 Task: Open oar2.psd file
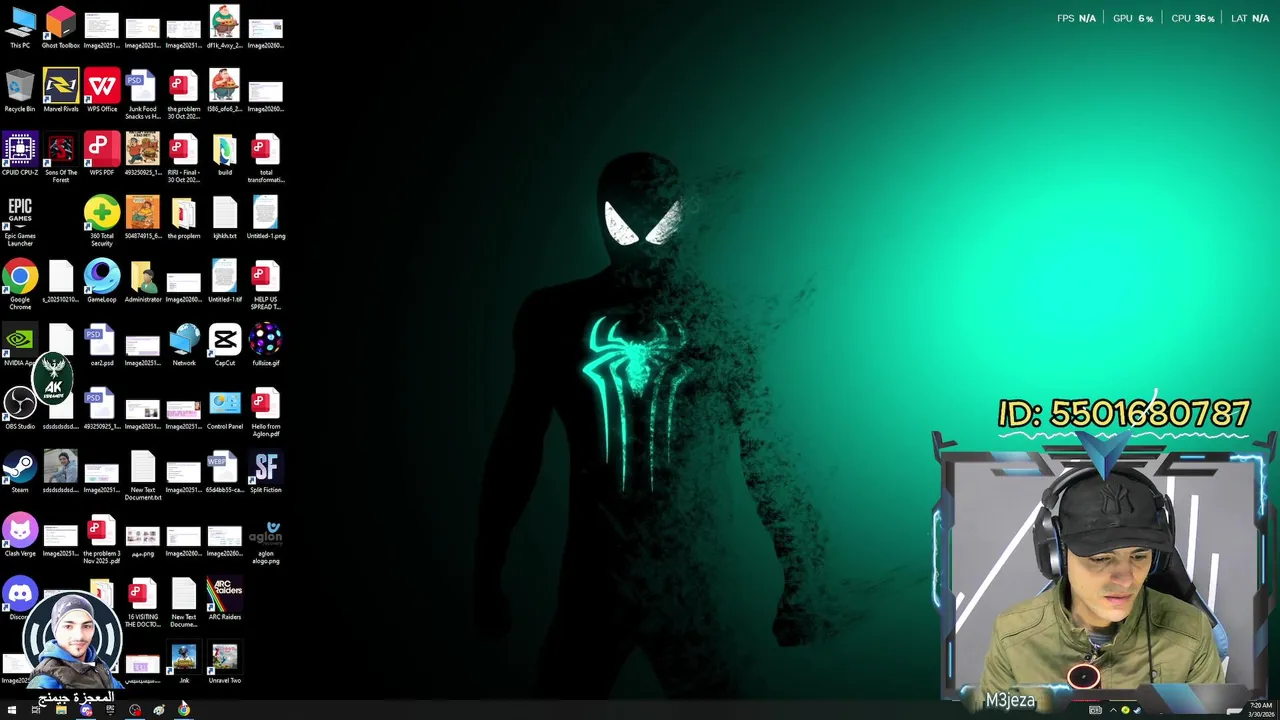pos(102,345)
